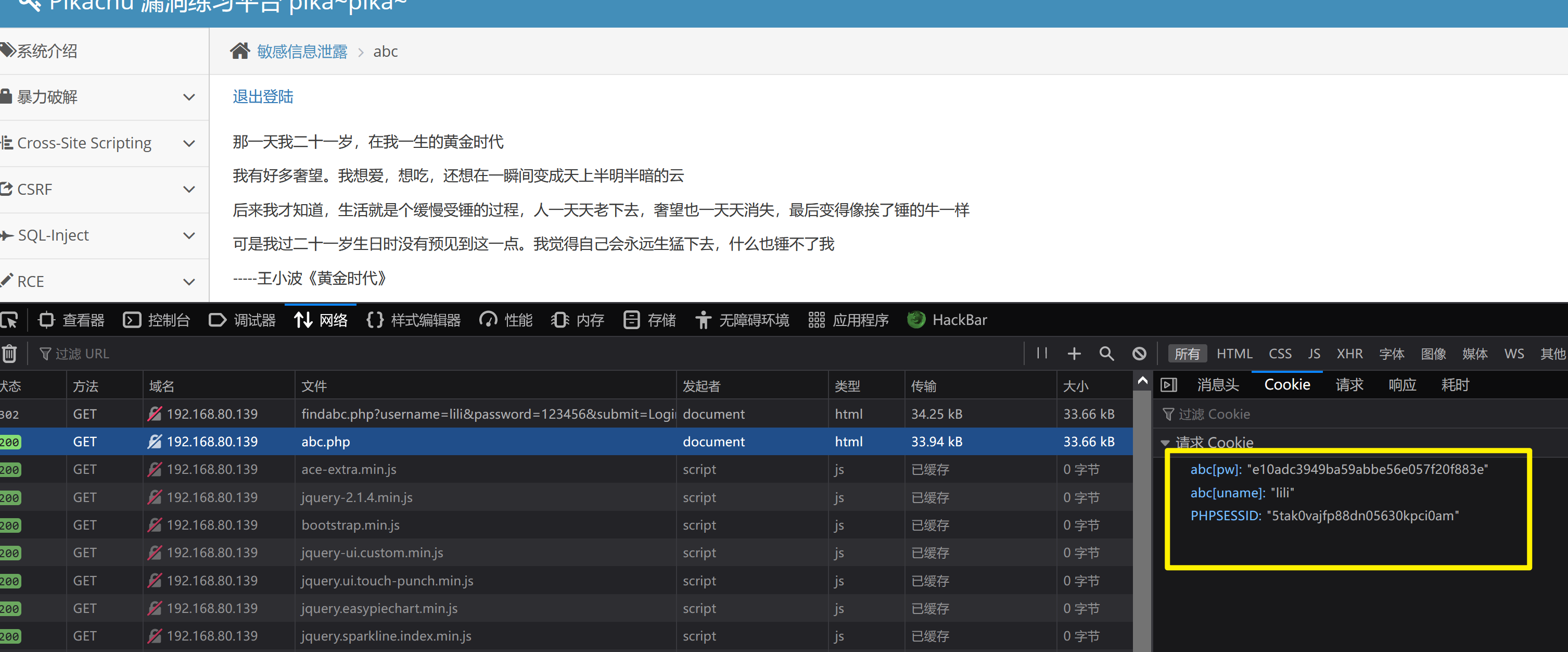Filter requests by XHR

pyautogui.click(x=1349, y=354)
